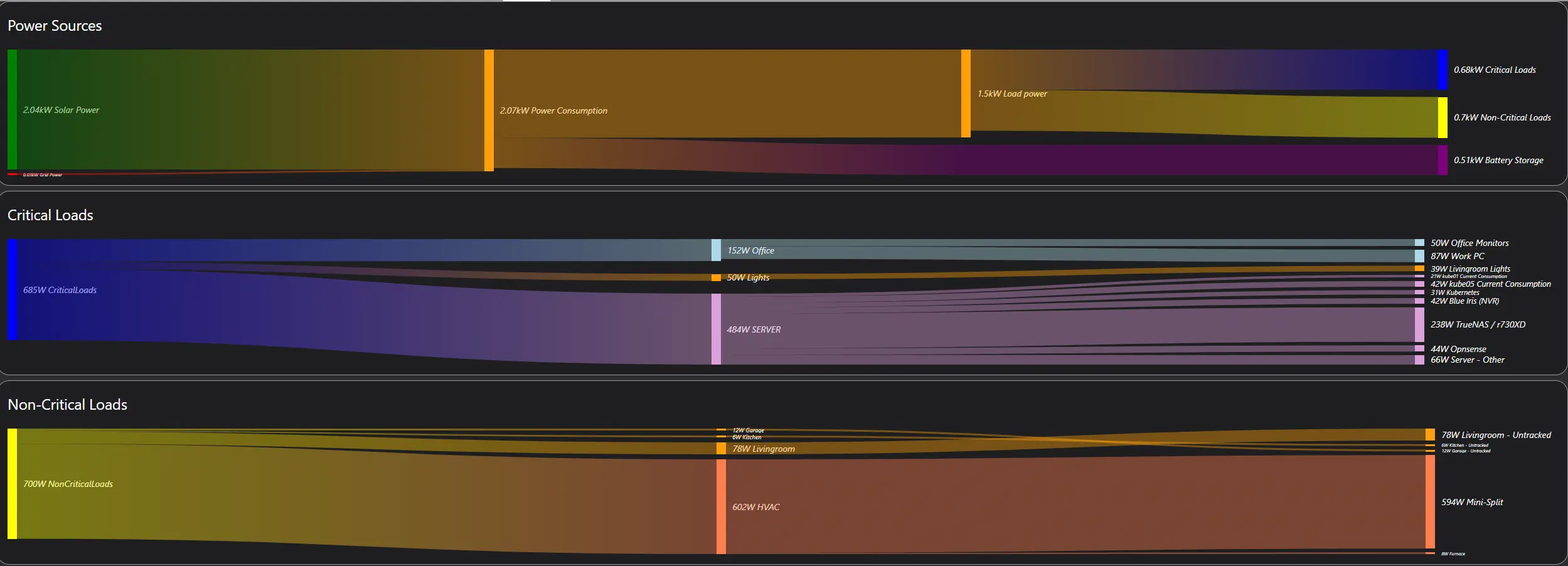This screenshot has width=1568, height=566.
Task: Open the Critical Loads card heading
Action: (x=50, y=215)
